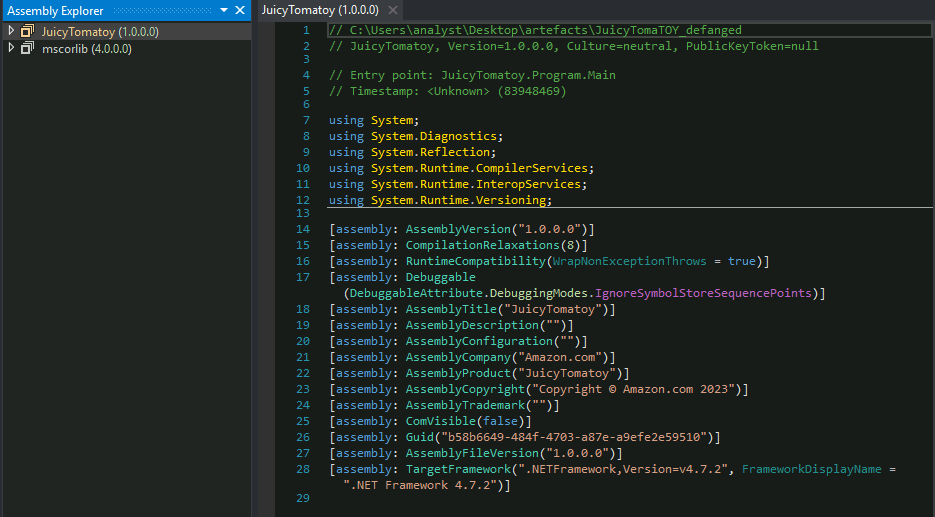Click the TargetFramework attribute

click(458, 470)
